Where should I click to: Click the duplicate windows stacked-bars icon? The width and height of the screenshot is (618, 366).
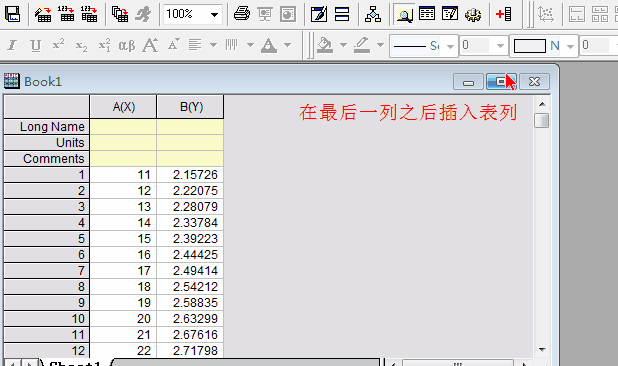[x=342, y=14]
